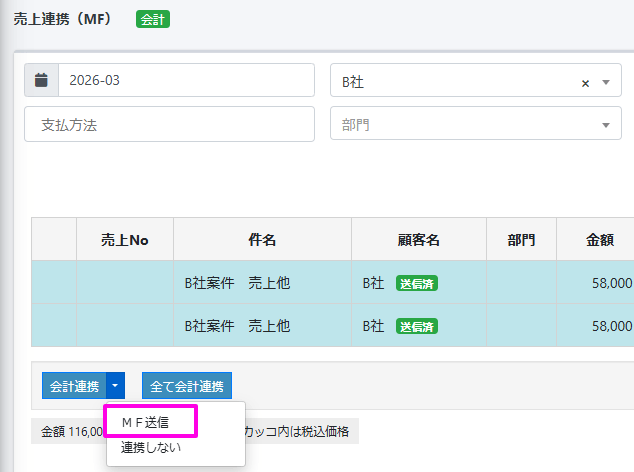Open the 部門 filter dropdown
634x472 pixels.
(x=476, y=125)
